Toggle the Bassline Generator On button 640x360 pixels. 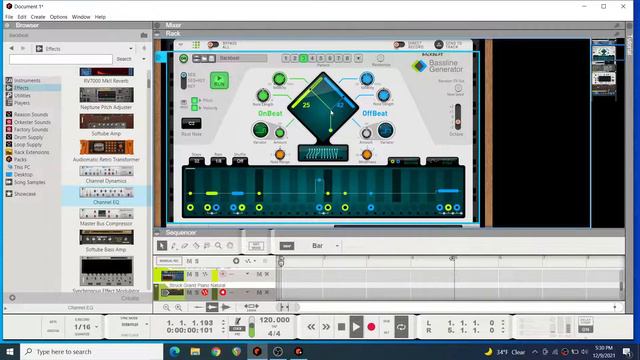pyautogui.click(x=184, y=58)
